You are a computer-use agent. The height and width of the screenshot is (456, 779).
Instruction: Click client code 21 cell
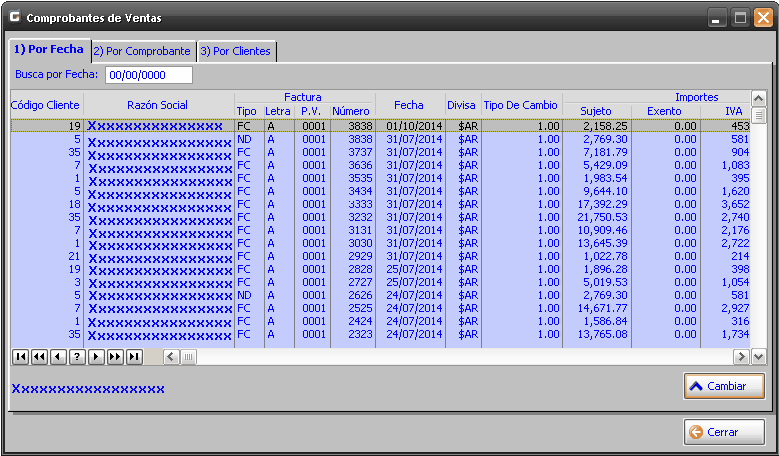[47, 256]
